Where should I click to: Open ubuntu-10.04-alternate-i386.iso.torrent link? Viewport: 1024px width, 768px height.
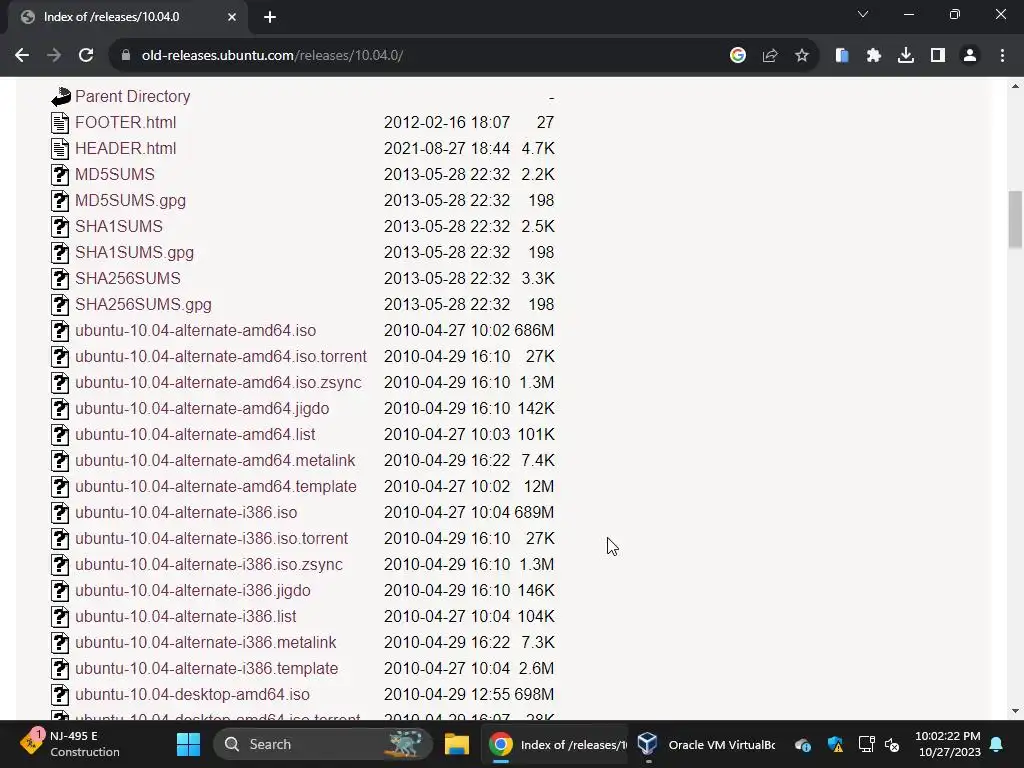(x=212, y=539)
